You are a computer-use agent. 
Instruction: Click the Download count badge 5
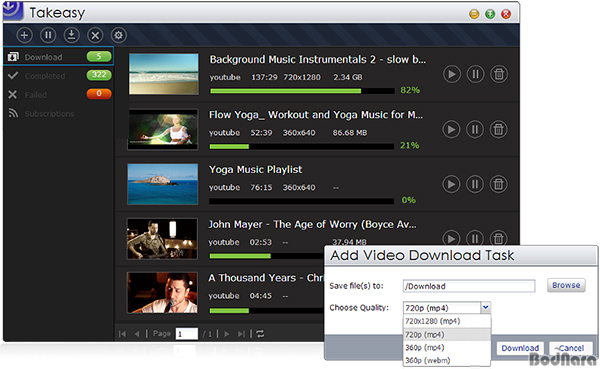[x=99, y=57]
